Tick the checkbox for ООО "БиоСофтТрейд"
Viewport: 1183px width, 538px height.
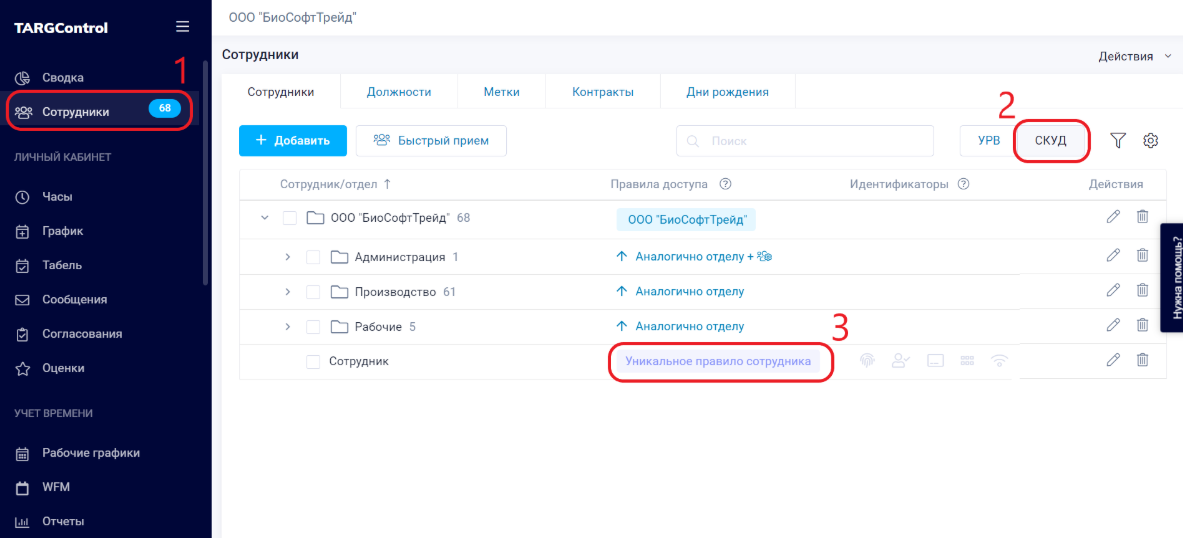(x=290, y=218)
